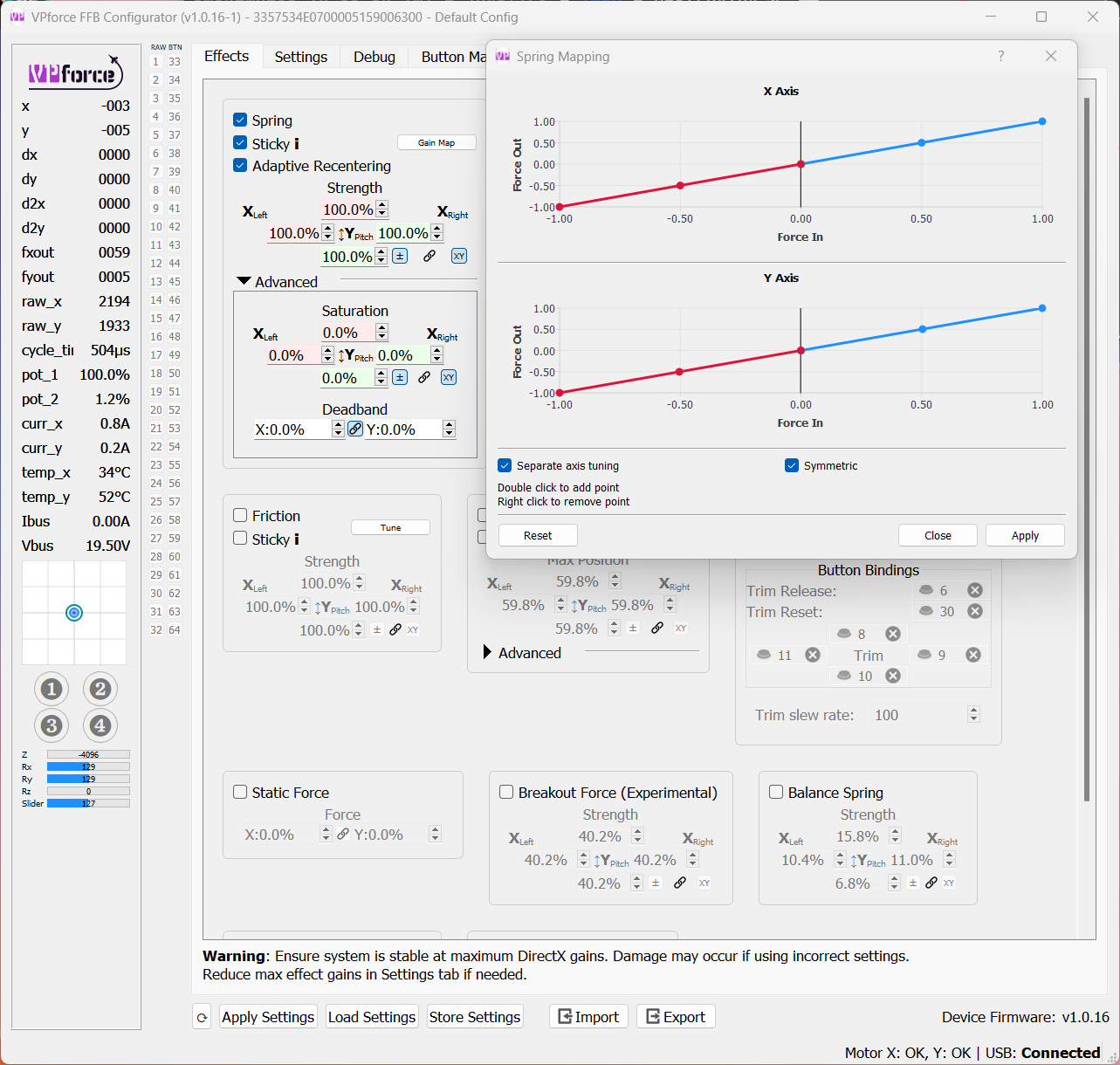
Task: Click Saturation top X stepper arrows
Action: (x=381, y=333)
